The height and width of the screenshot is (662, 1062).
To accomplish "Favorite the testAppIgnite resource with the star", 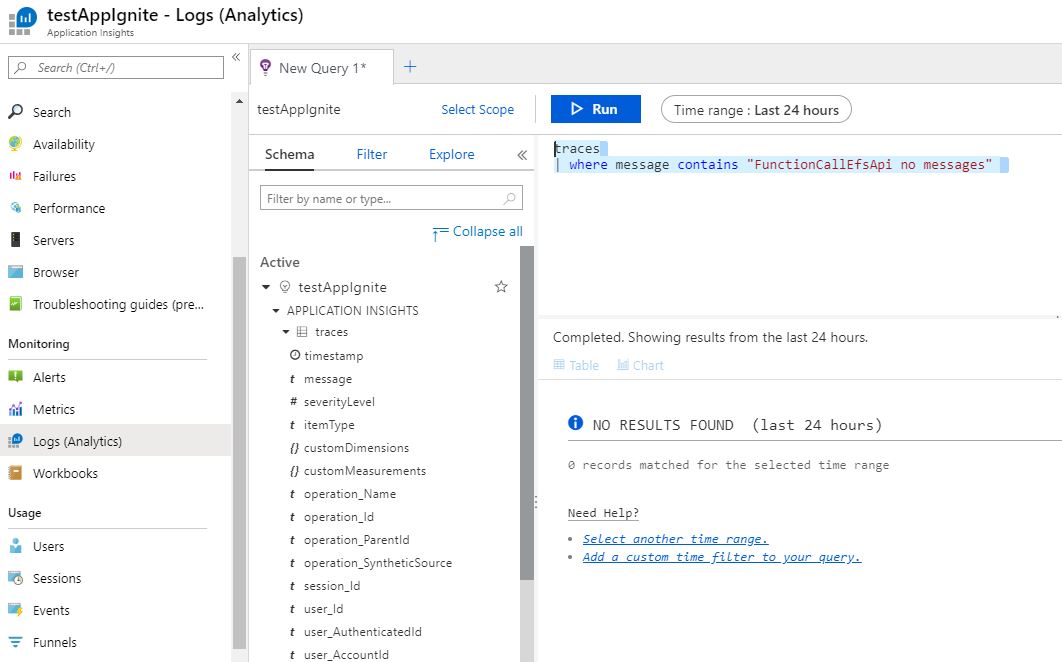I will (501, 287).
